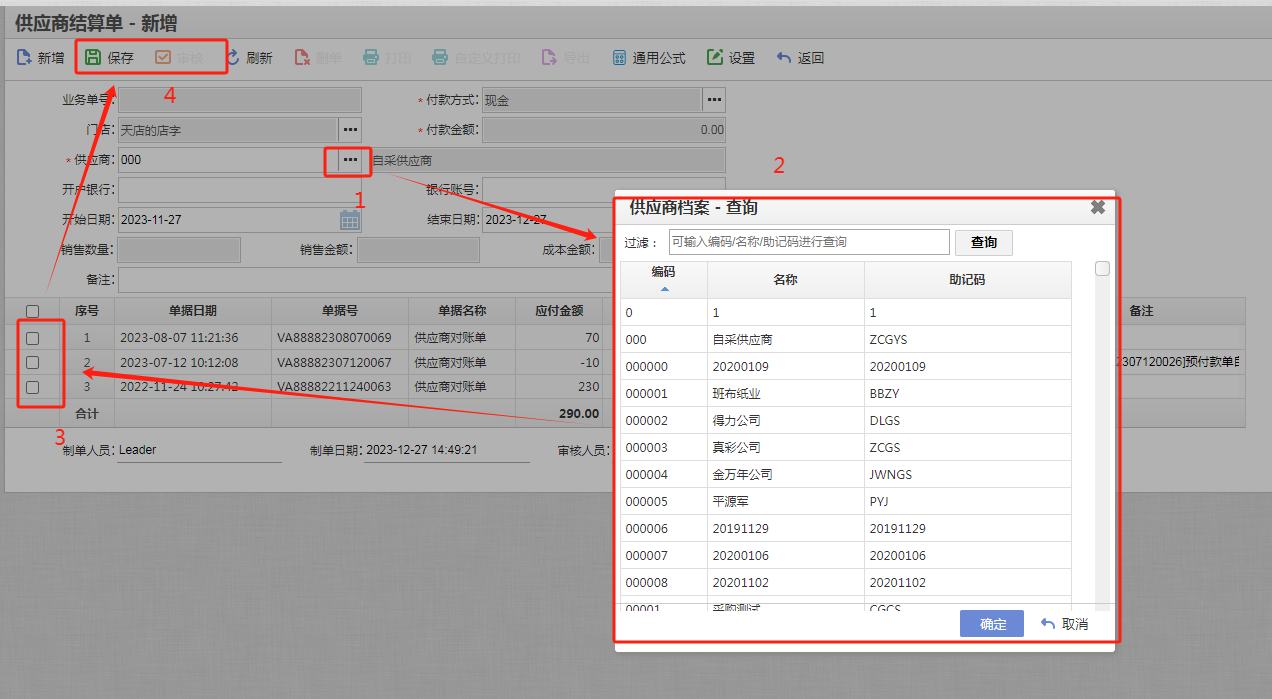The image size is (1272, 699).
Task: Click the 返回 back arrow
Action: [x=784, y=58]
